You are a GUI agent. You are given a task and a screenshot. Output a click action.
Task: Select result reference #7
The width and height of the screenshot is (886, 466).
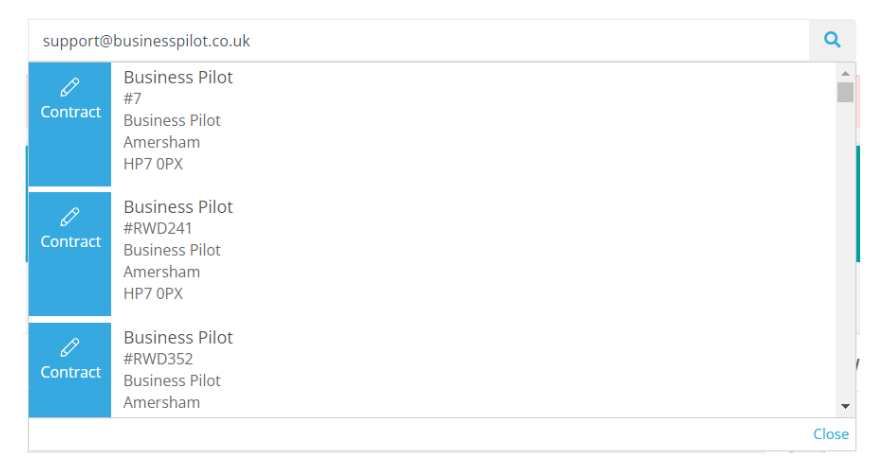[132, 99]
